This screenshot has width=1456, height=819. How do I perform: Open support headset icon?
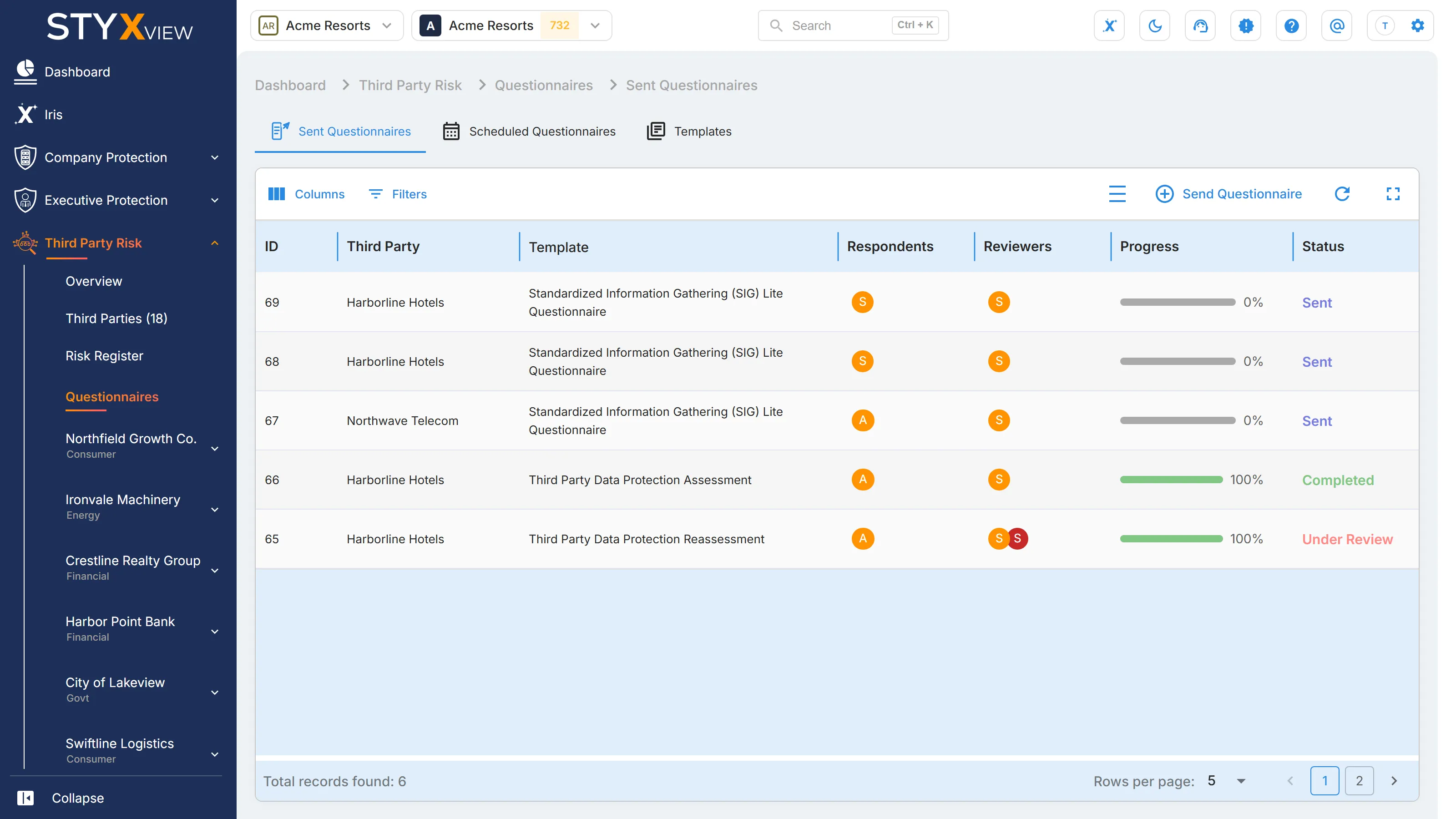[1200, 25]
